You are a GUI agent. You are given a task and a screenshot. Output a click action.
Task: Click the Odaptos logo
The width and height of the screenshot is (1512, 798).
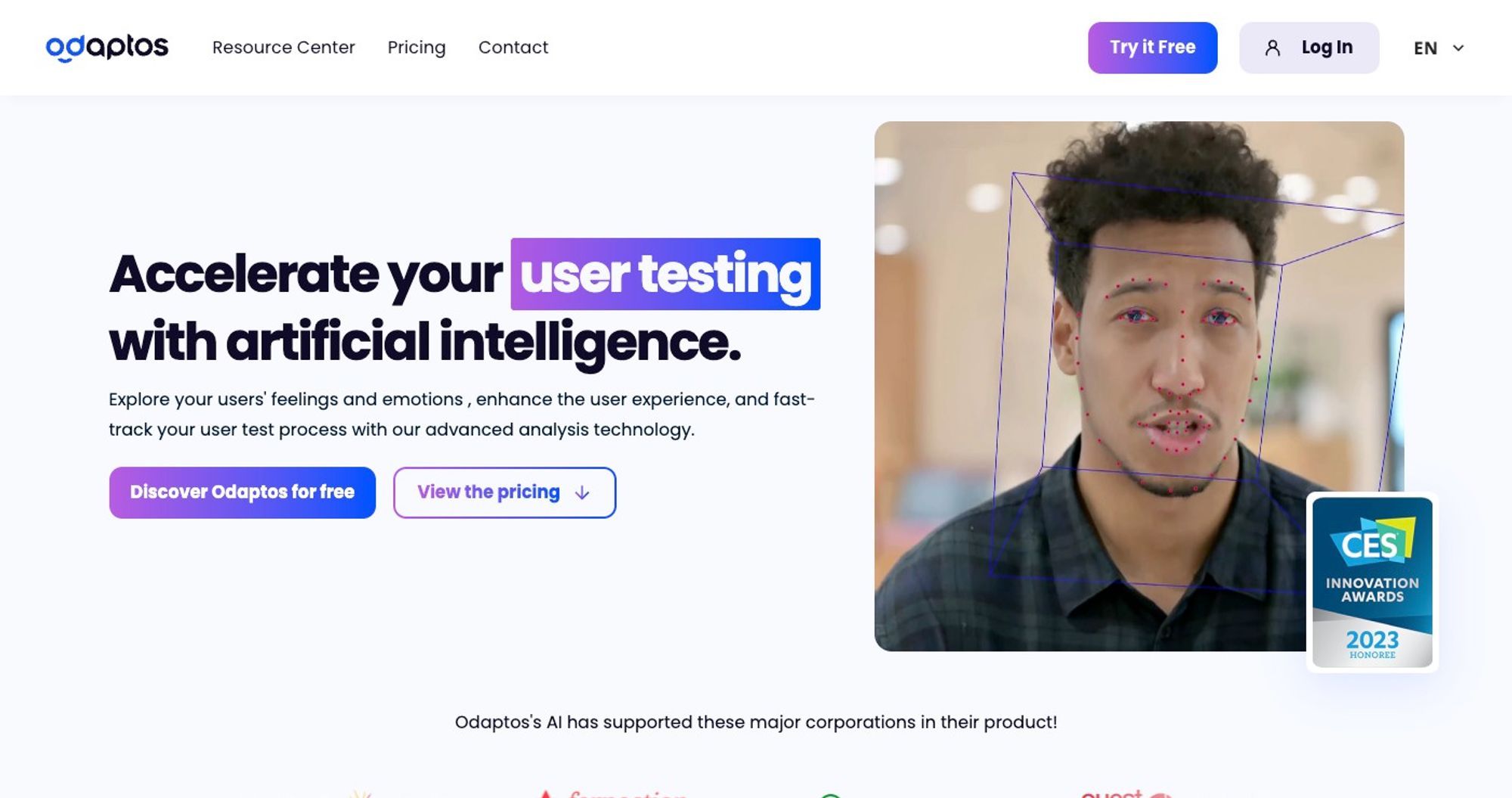tap(107, 47)
